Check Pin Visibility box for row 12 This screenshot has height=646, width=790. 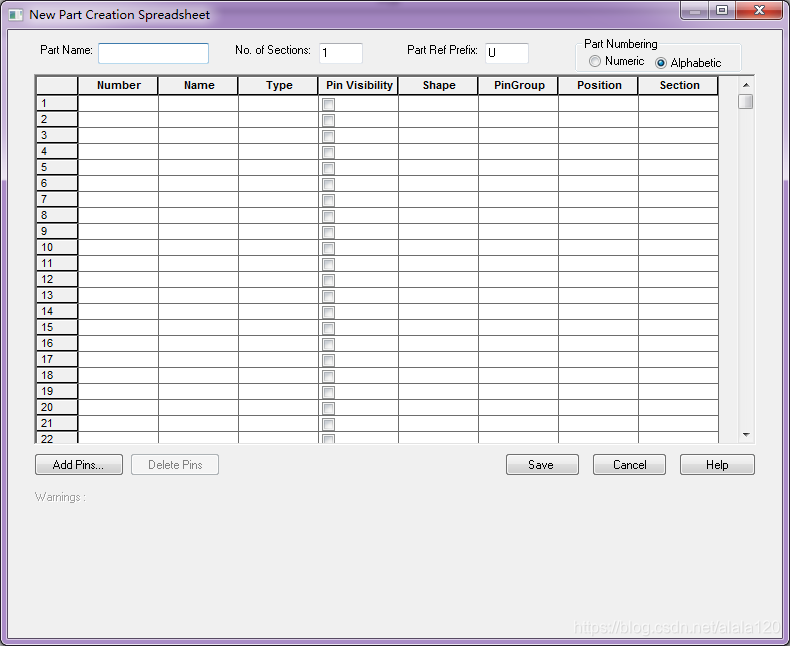tap(329, 280)
